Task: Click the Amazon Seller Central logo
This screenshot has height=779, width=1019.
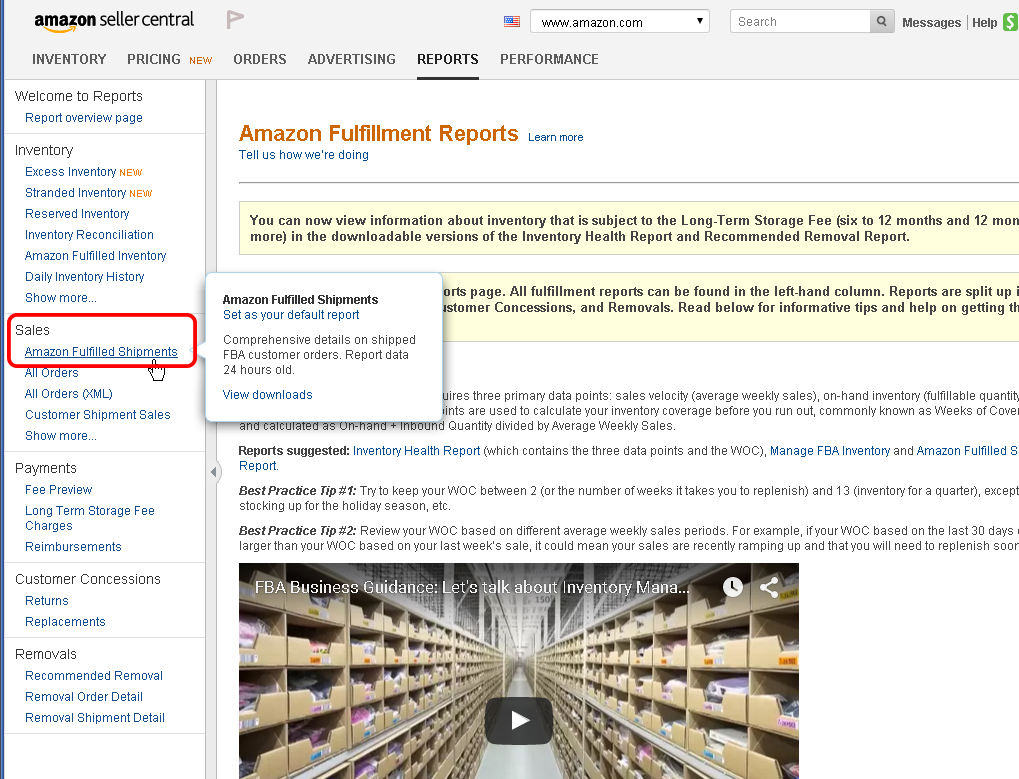Action: coord(114,21)
